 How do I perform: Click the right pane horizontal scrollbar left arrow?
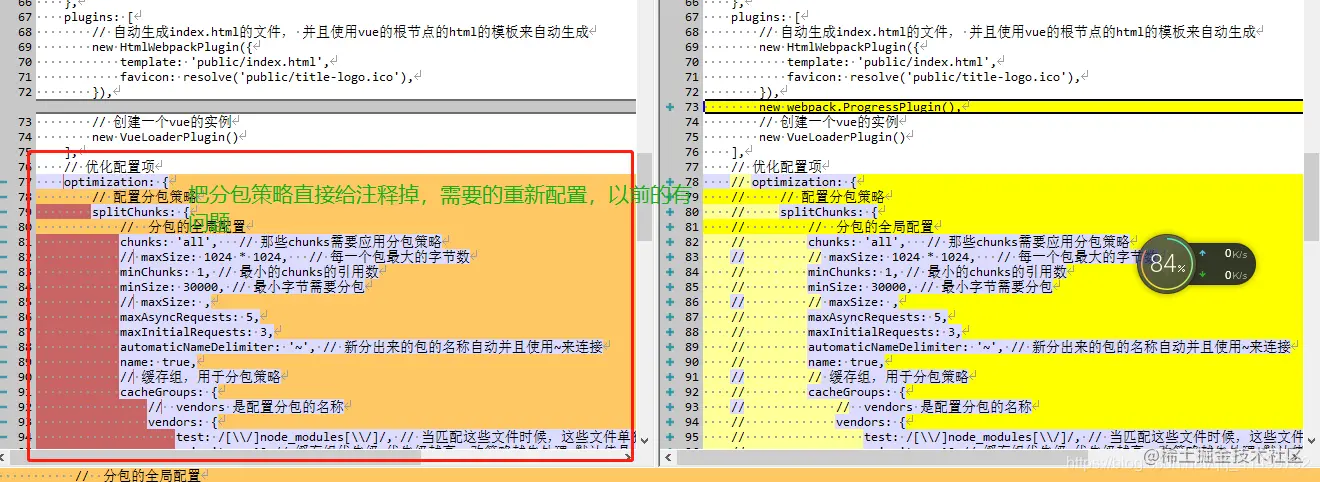coord(667,455)
